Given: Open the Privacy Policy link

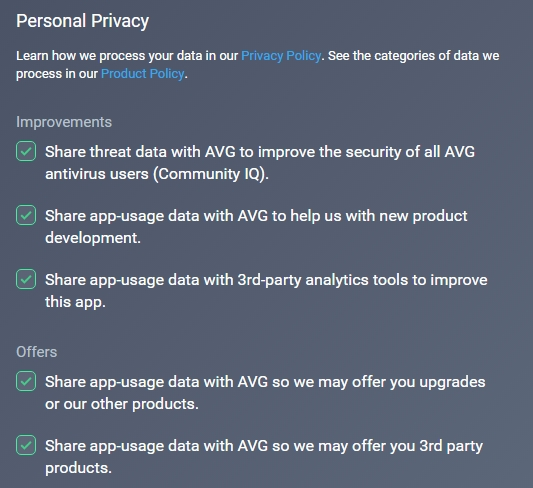Looking at the screenshot, I should pyautogui.click(x=281, y=56).
